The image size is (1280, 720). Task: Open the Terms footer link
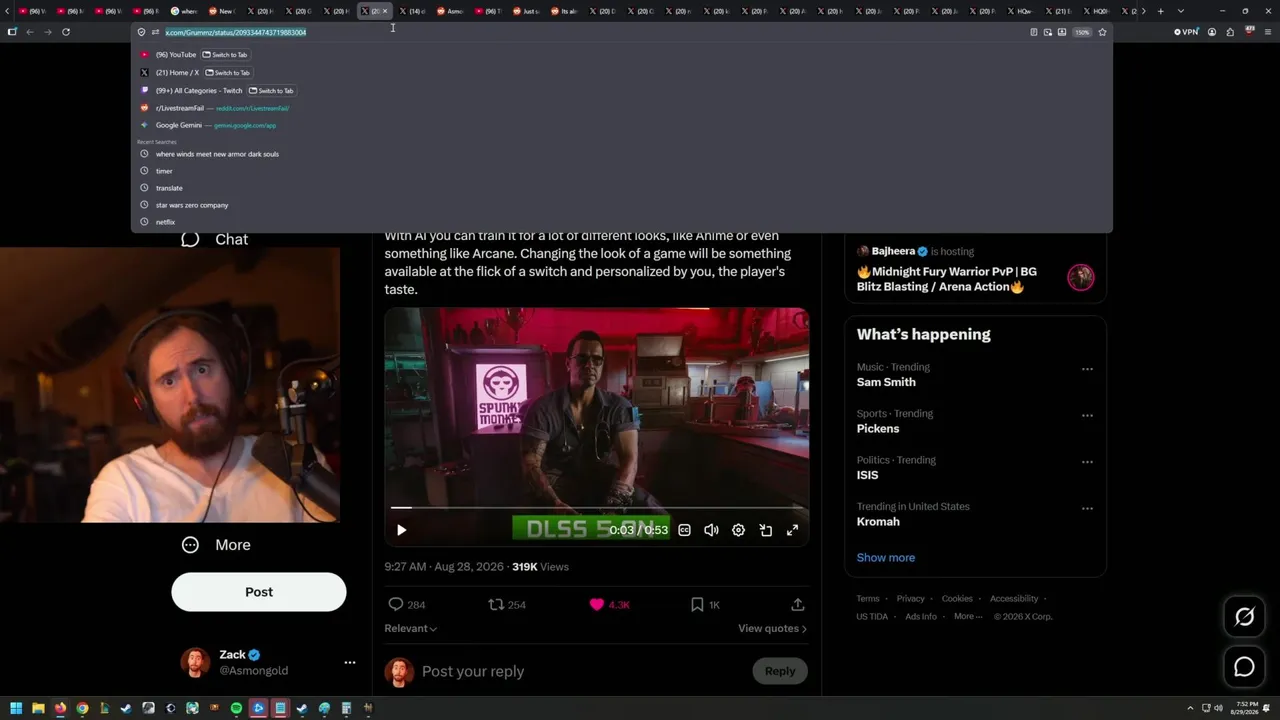pyautogui.click(x=868, y=599)
